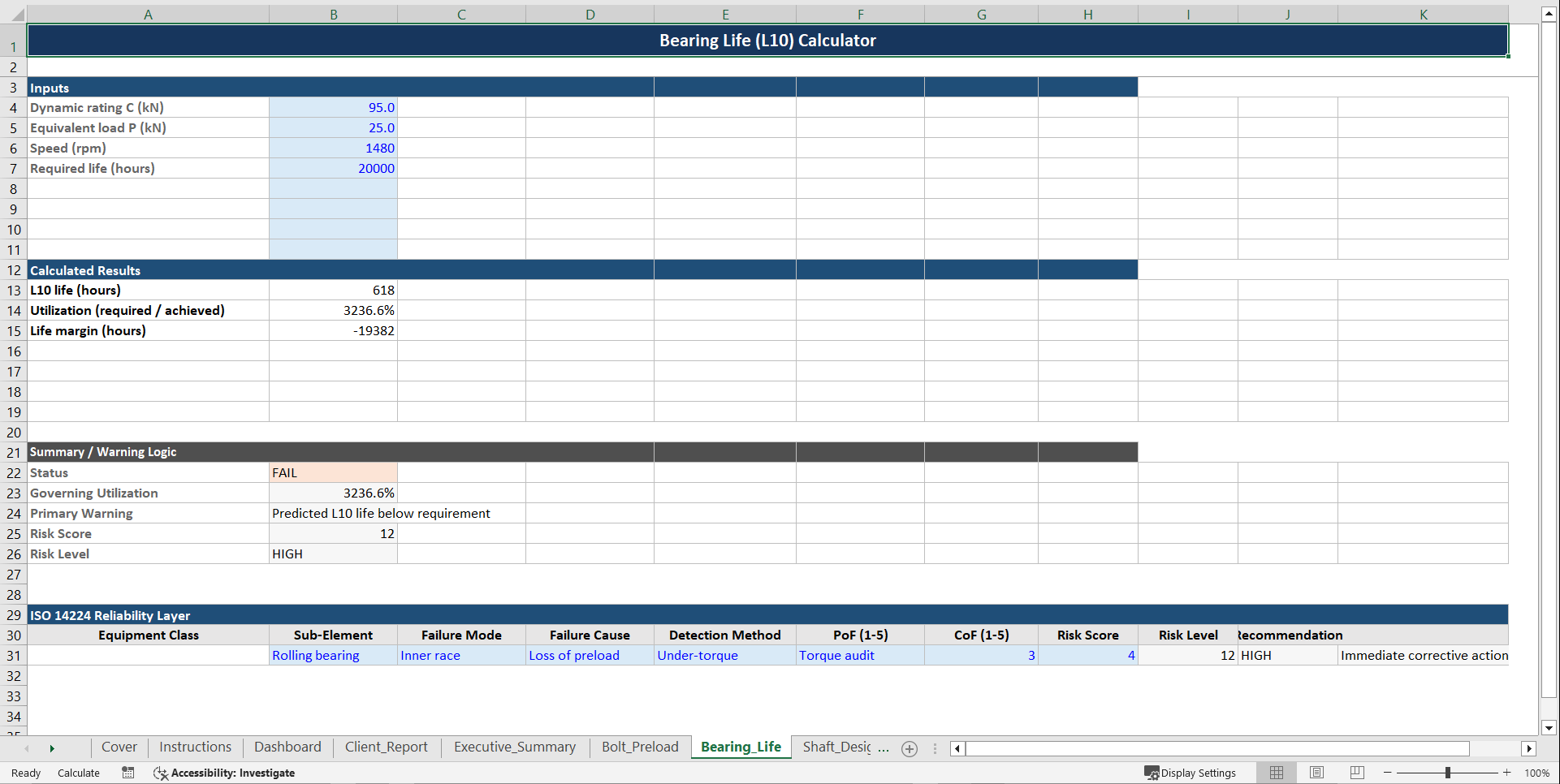Adjust the zoom slider

1446,773
